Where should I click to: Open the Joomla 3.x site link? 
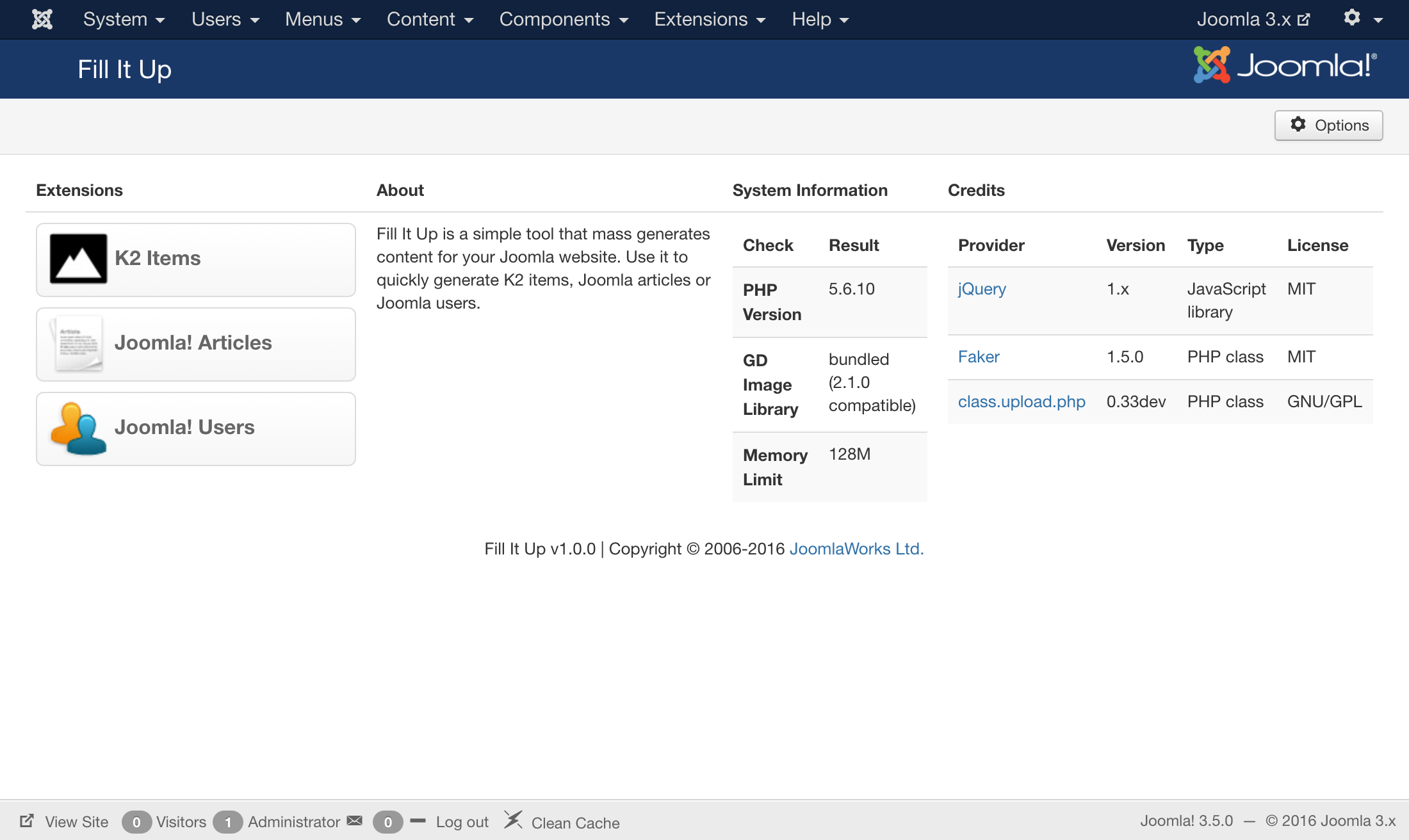click(1253, 19)
